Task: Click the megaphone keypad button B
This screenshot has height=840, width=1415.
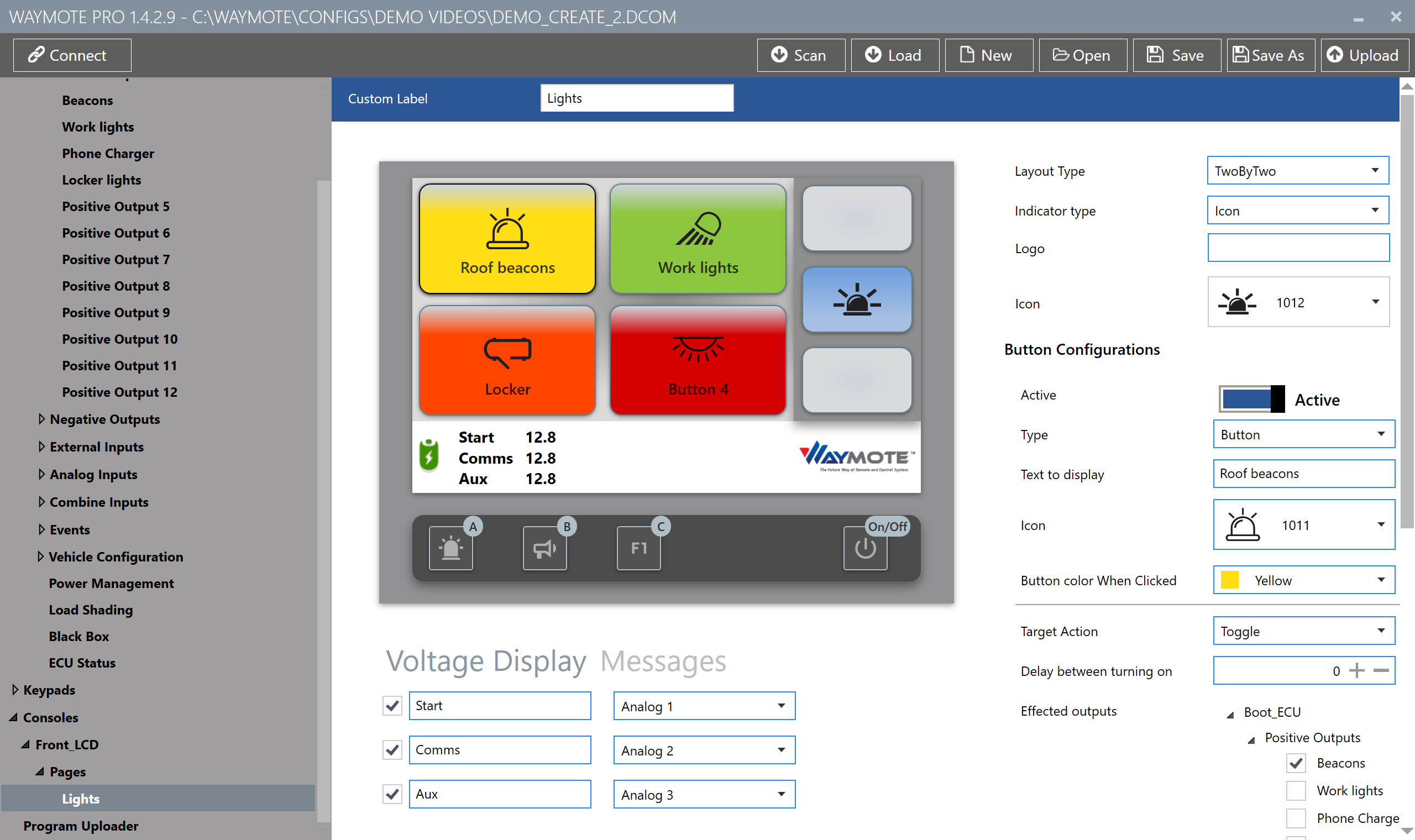Action: pos(544,548)
